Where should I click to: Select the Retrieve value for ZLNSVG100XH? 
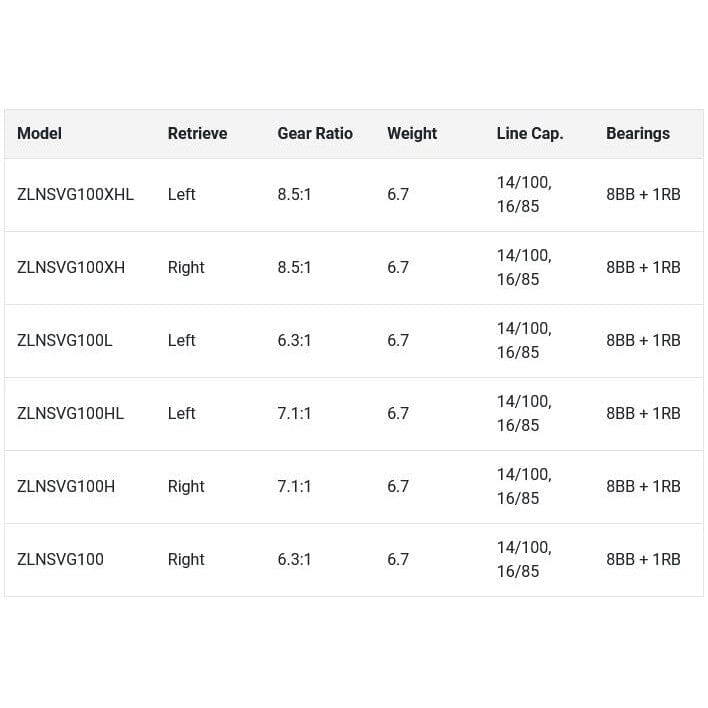[x=186, y=267]
